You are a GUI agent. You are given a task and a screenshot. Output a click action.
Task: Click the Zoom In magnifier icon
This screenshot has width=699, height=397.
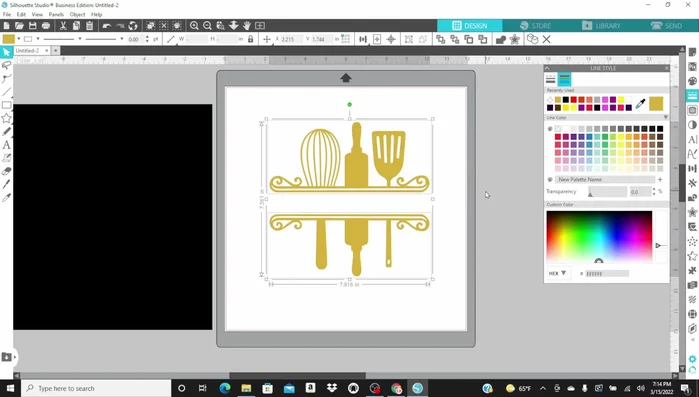194,26
